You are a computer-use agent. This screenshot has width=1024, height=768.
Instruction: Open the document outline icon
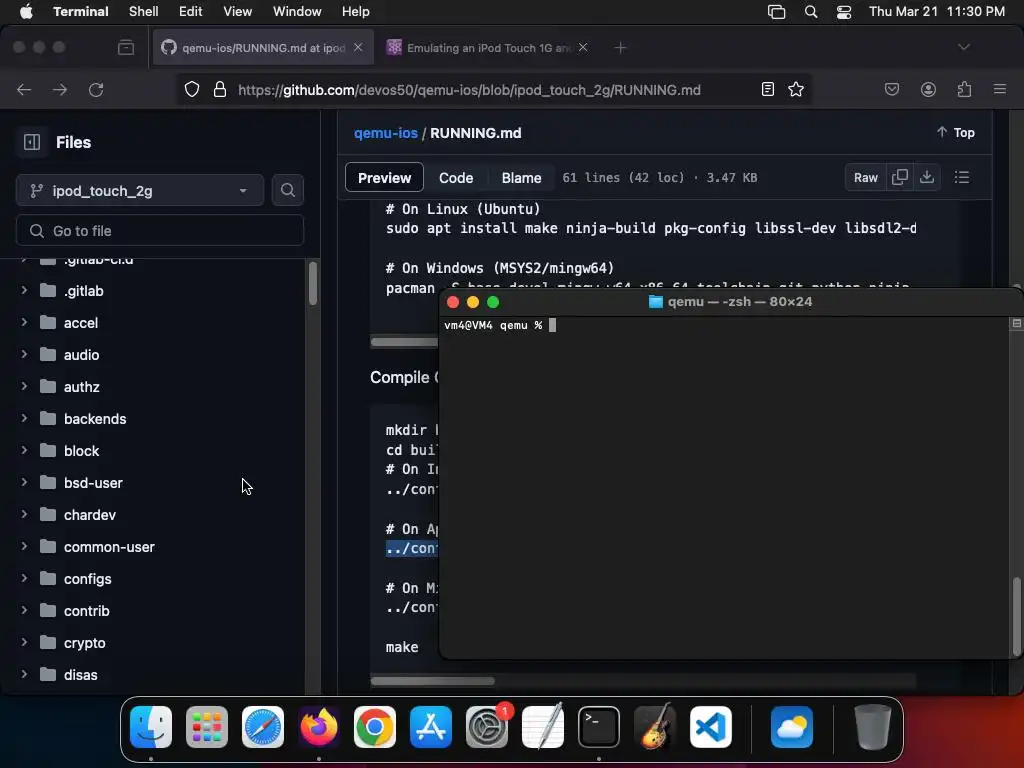[961, 177]
